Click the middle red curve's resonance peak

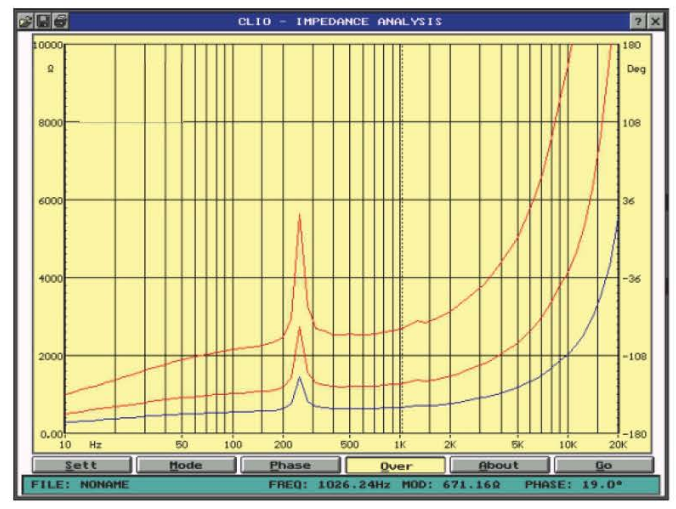(299, 328)
